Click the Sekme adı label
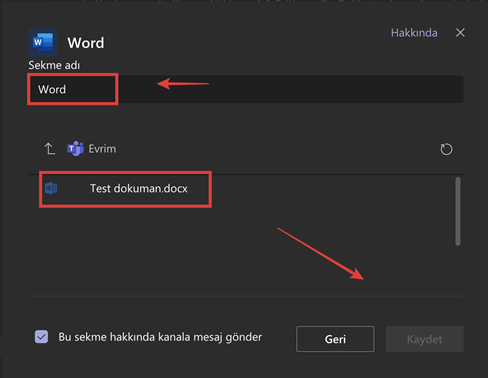 54,65
